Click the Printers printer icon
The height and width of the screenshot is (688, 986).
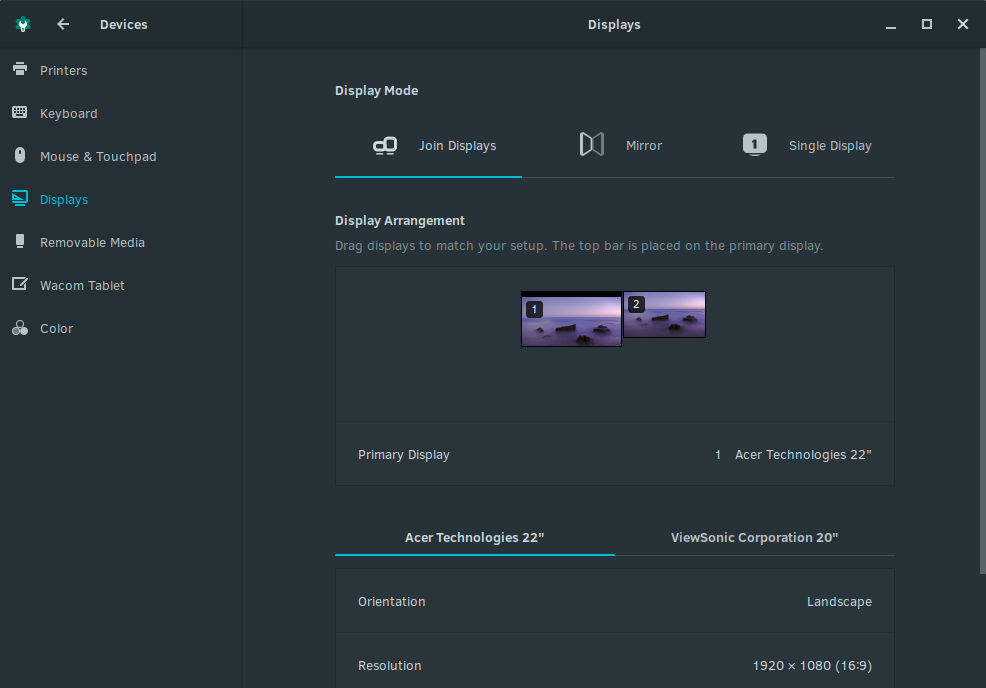point(19,69)
